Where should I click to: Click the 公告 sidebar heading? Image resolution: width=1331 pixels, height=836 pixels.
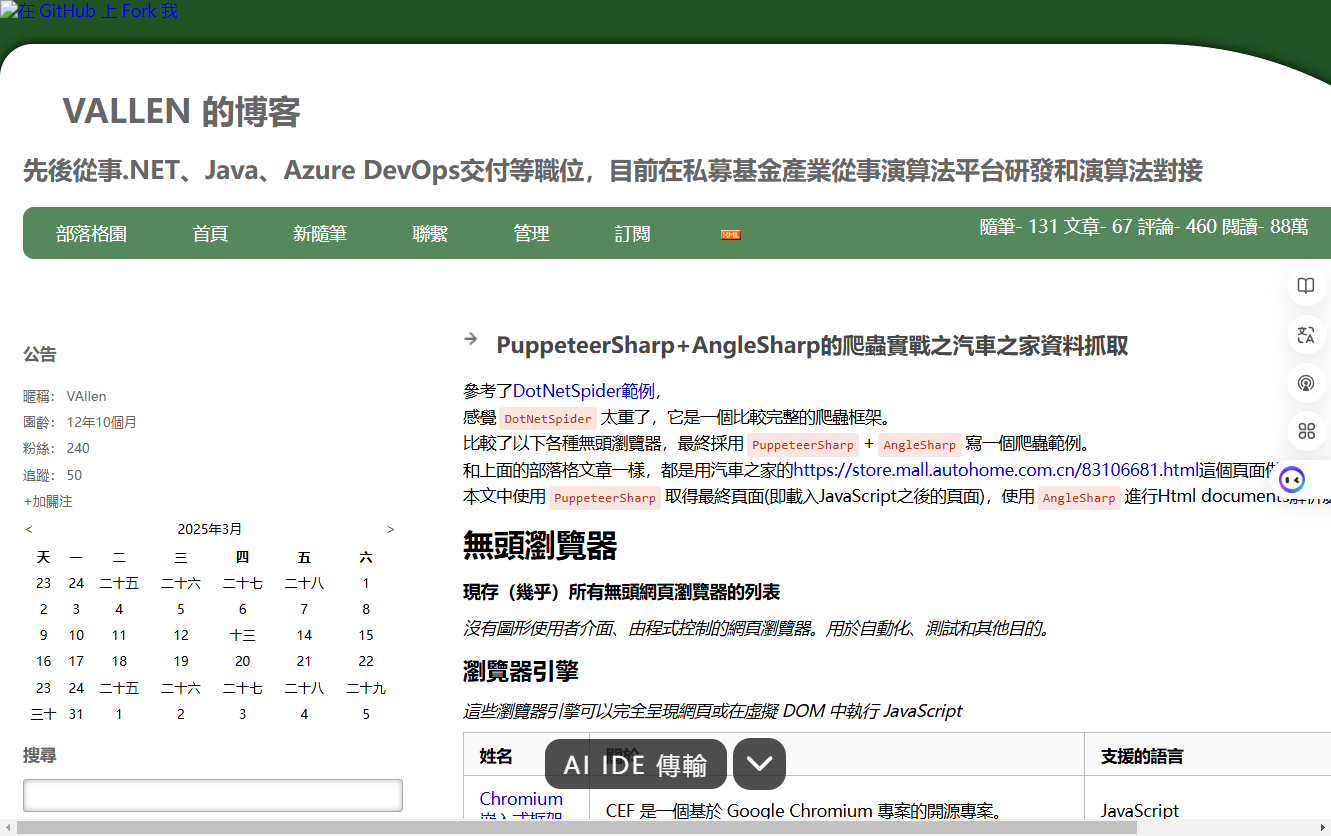[x=40, y=354]
